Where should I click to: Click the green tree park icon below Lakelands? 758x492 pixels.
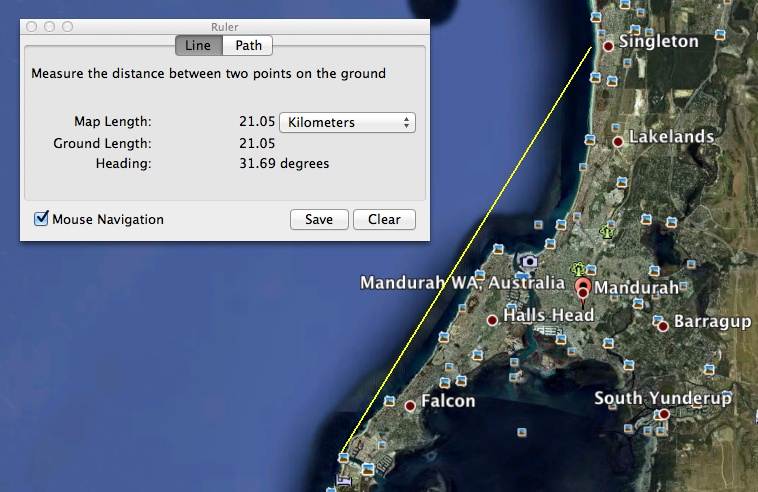(606, 232)
